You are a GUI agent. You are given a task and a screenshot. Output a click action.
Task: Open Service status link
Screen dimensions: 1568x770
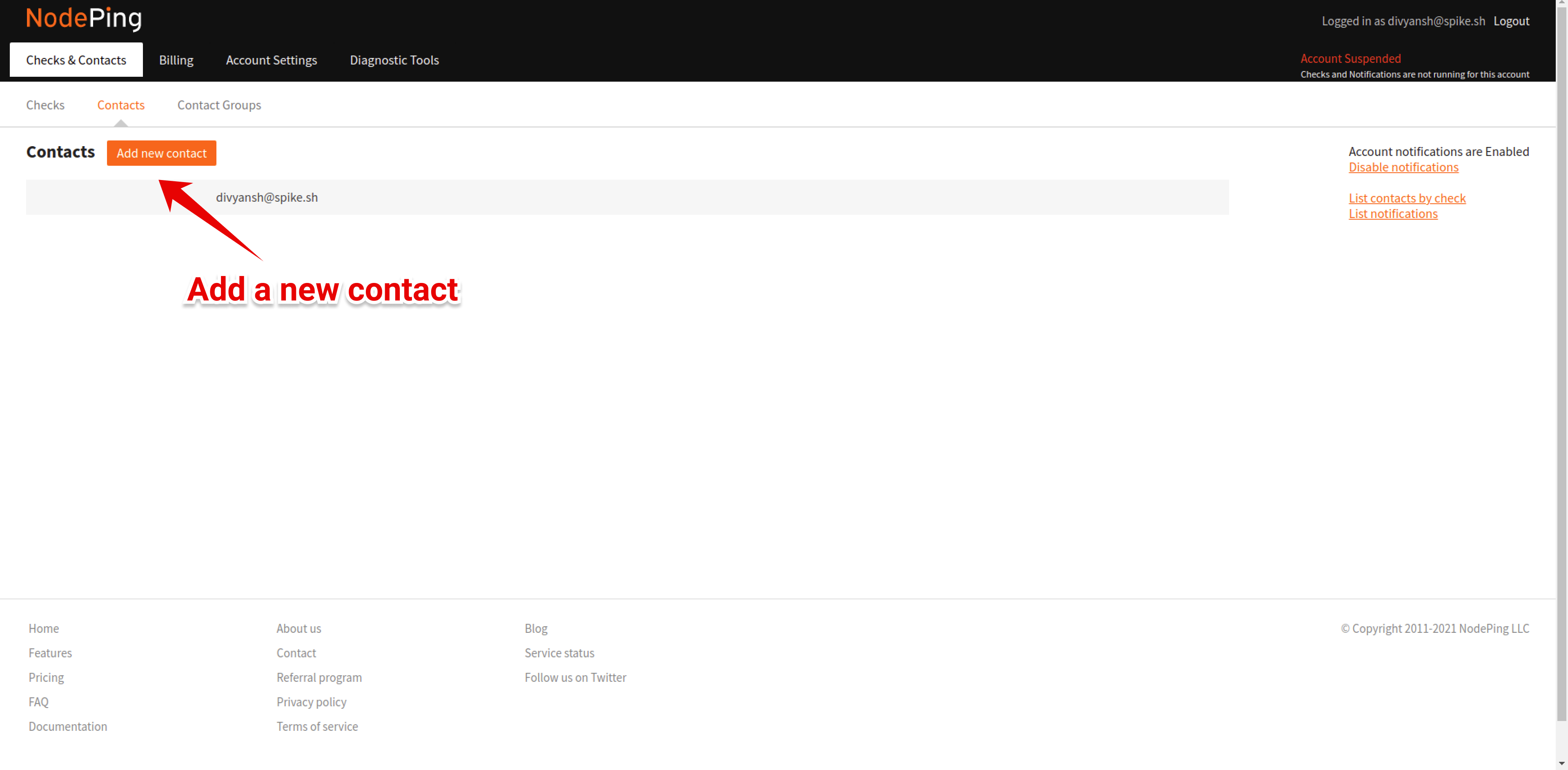(559, 652)
